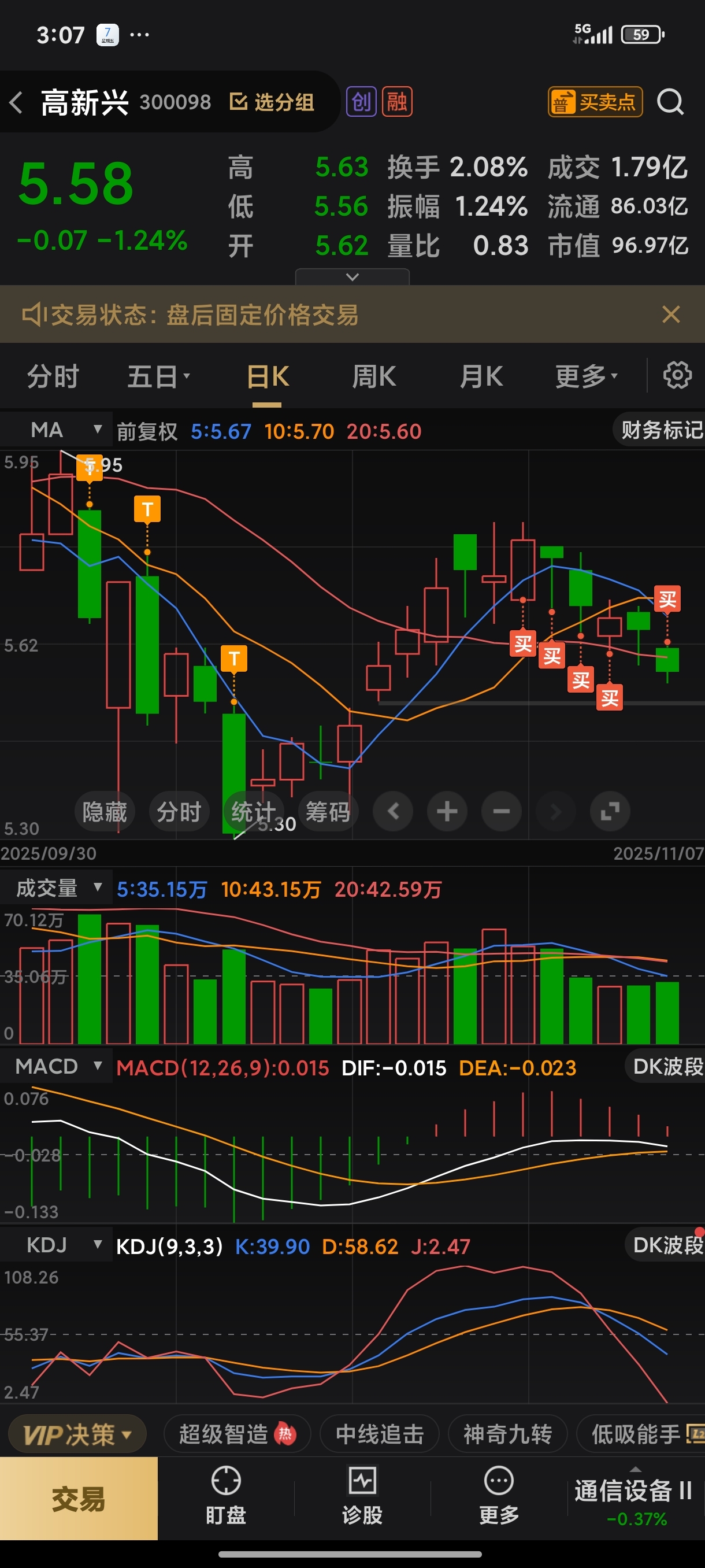Tap the 20:5.60 MA20 value
Image resolution: width=705 pixels, height=1568 pixels.
384,431
